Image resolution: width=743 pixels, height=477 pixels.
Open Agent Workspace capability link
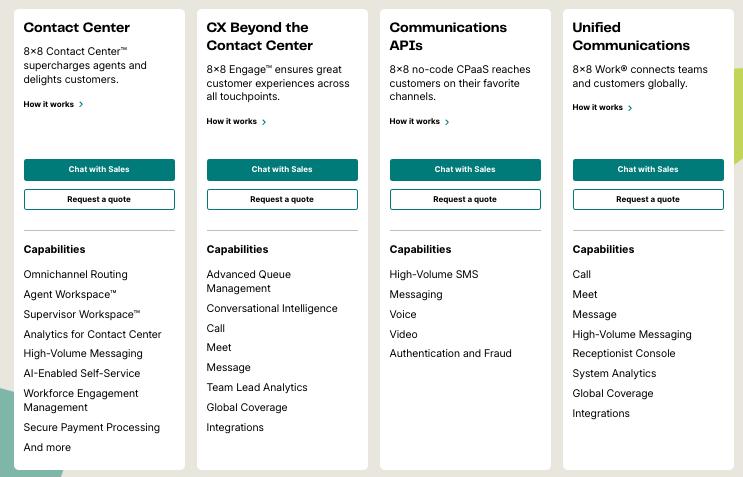[x=70, y=295]
